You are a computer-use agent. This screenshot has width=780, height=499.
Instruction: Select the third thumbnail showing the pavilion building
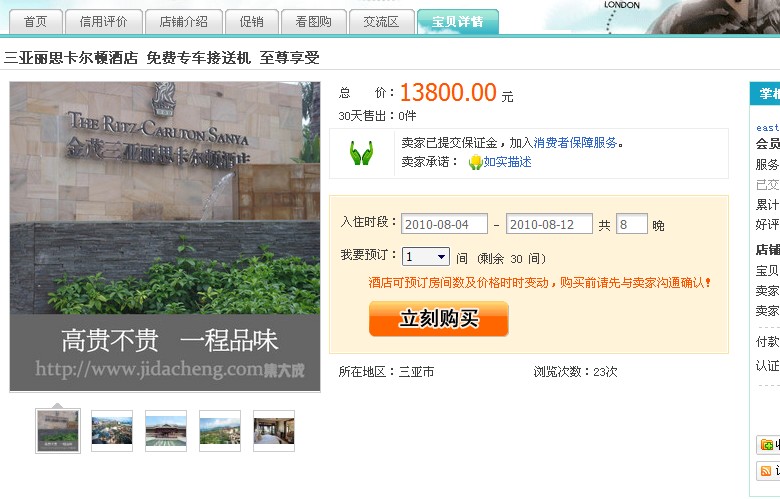pyautogui.click(x=166, y=430)
